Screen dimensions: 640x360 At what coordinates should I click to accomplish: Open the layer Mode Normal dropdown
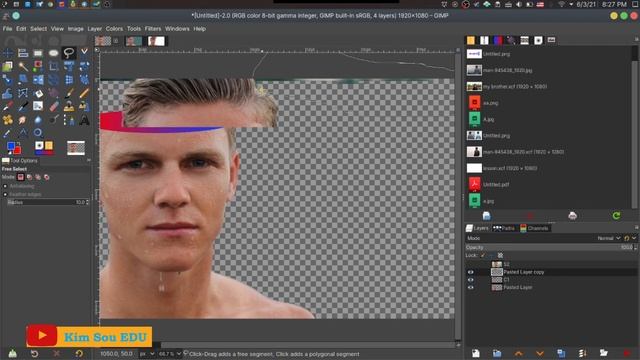pyautogui.click(x=609, y=238)
